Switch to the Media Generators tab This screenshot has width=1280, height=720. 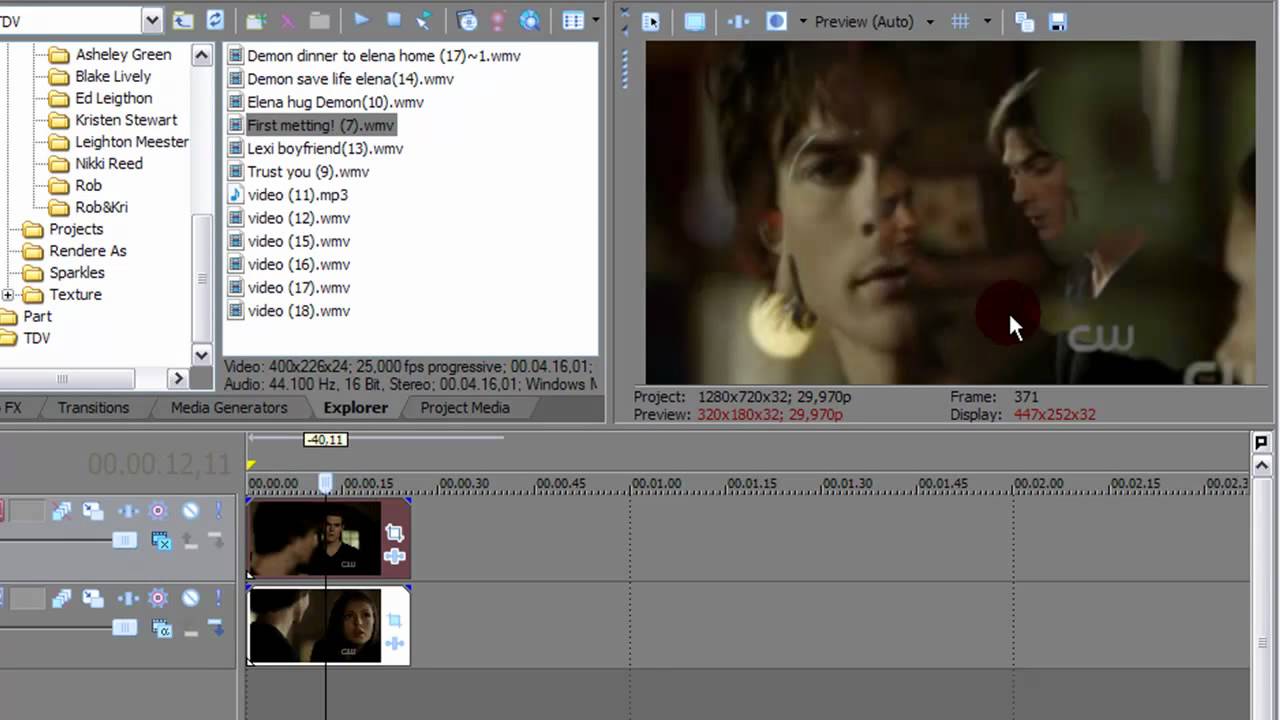[x=229, y=407]
